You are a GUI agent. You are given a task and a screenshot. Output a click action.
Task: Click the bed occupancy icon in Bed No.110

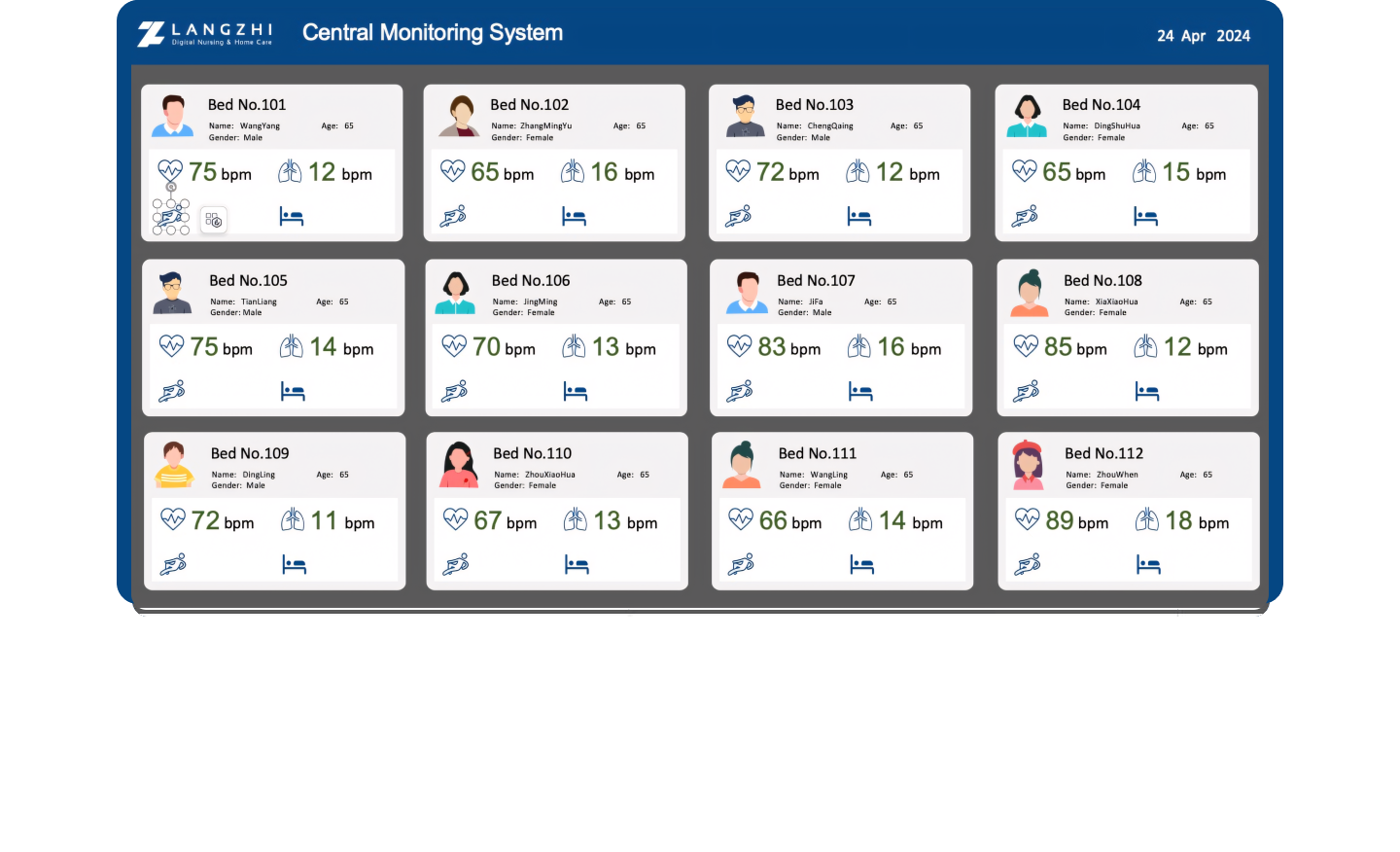(577, 565)
